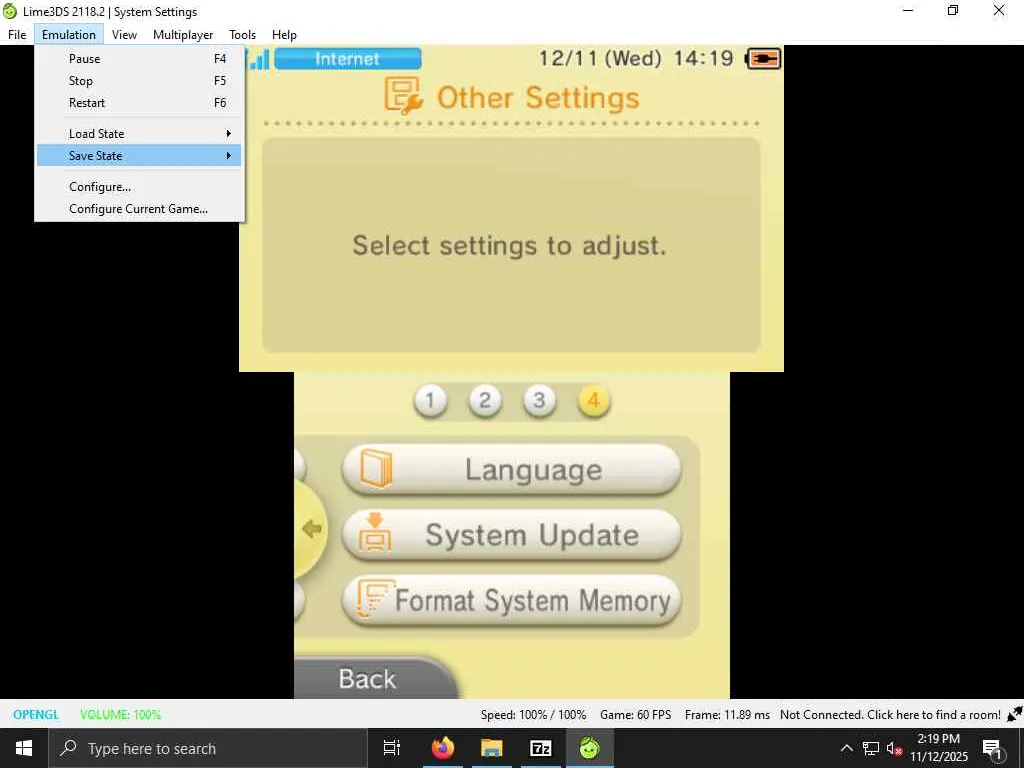Viewport: 1024px width, 768px height.
Task: Choose Restart from Emulation menu
Action: pos(139,103)
